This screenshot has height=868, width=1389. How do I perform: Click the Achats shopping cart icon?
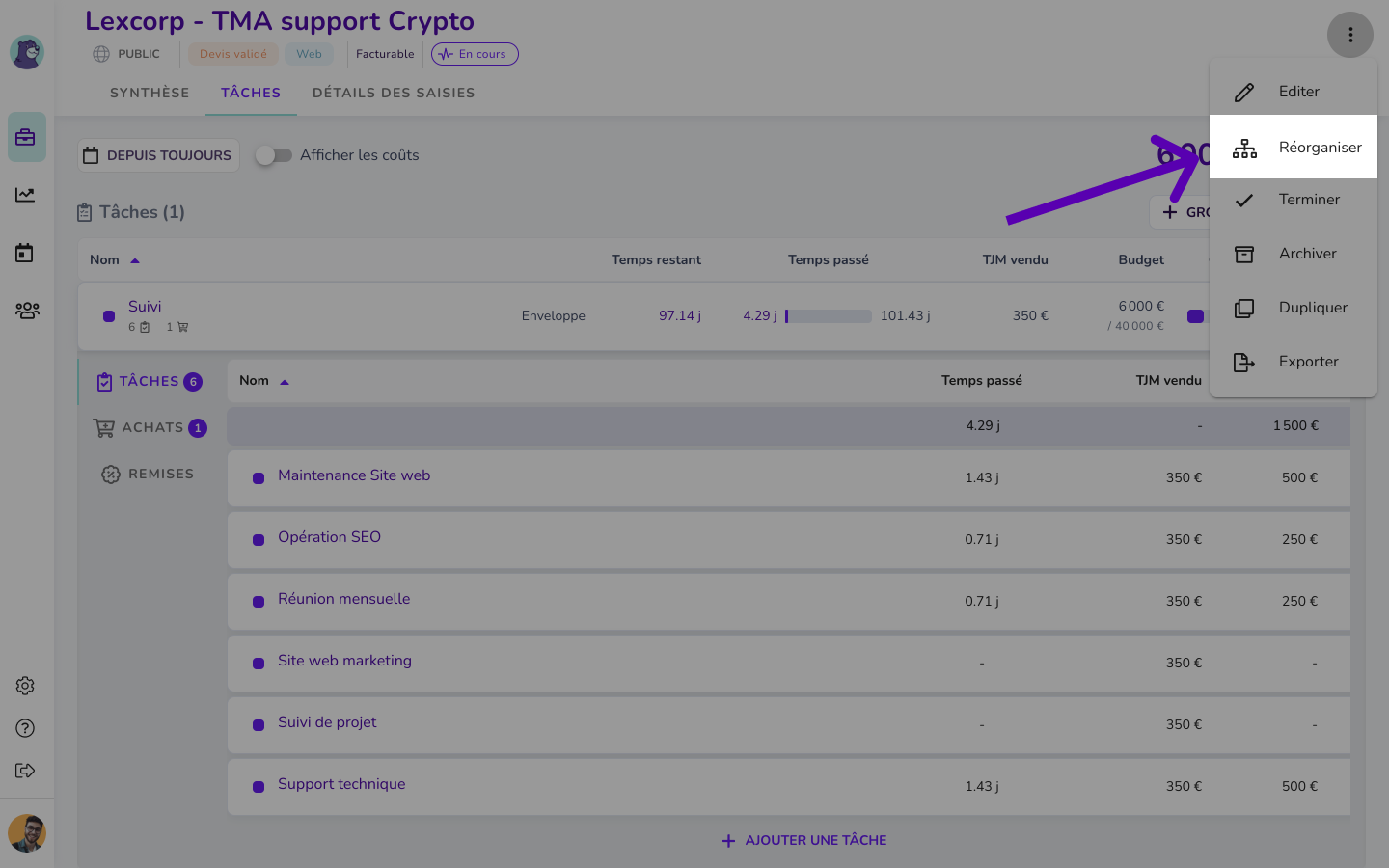(x=103, y=427)
